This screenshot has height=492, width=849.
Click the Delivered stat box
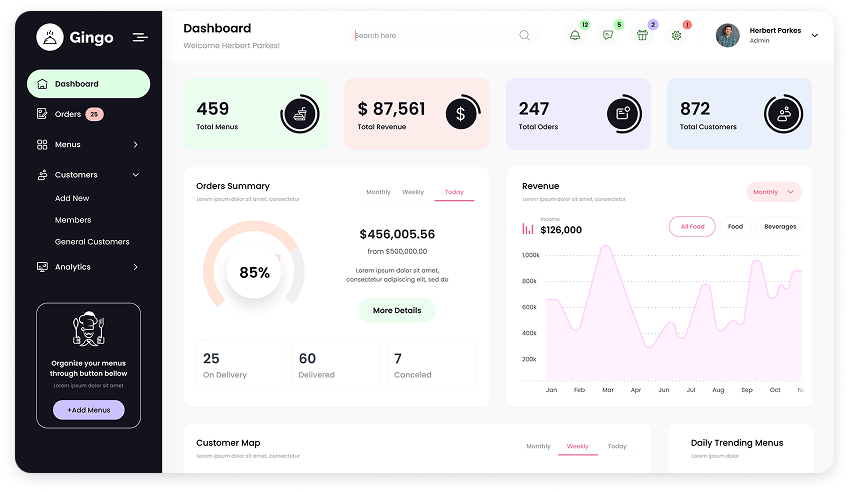coord(336,363)
